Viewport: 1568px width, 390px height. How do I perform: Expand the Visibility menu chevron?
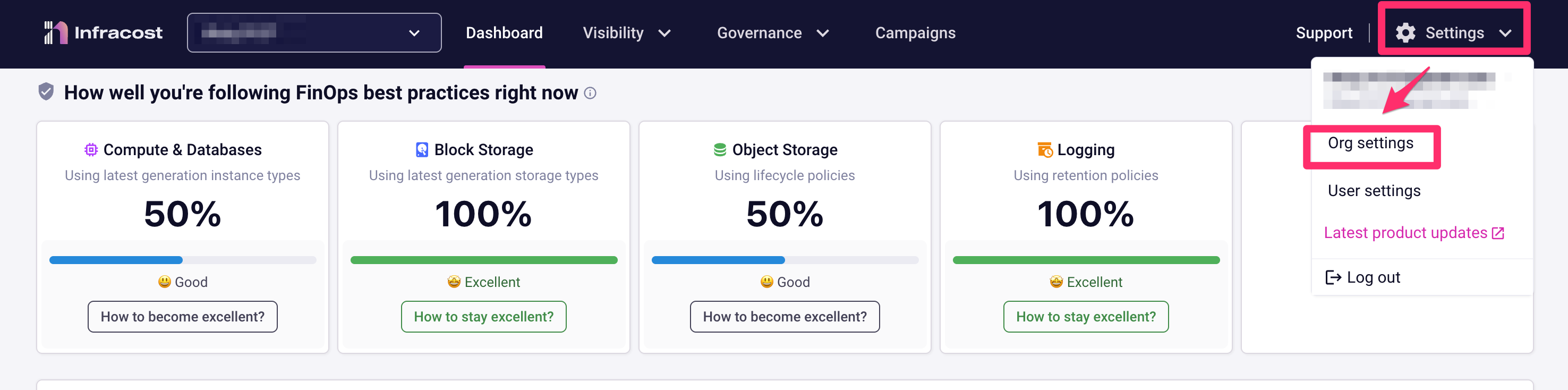coord(664,33)
